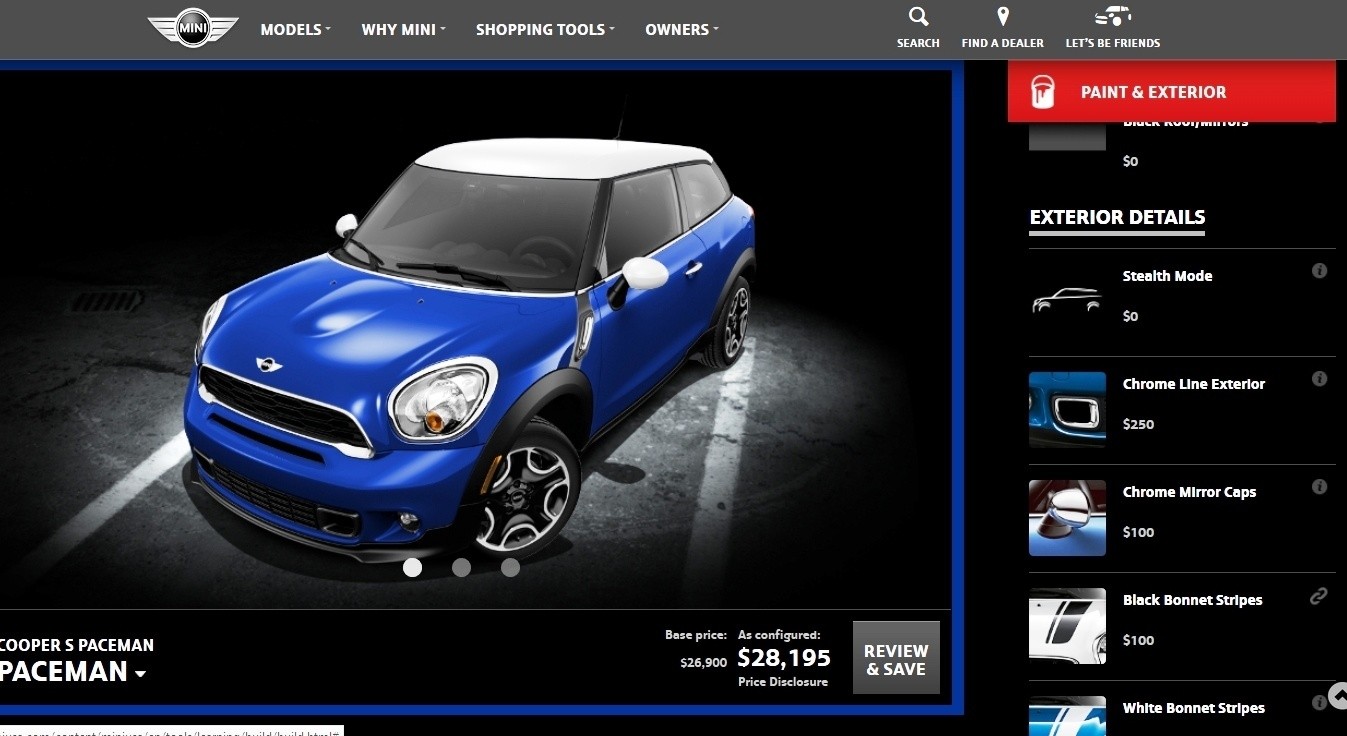Show info for White Bonnet Stripes
Image resolution: width=1347 pixels, height=736 pixels.
[1319, 703]
